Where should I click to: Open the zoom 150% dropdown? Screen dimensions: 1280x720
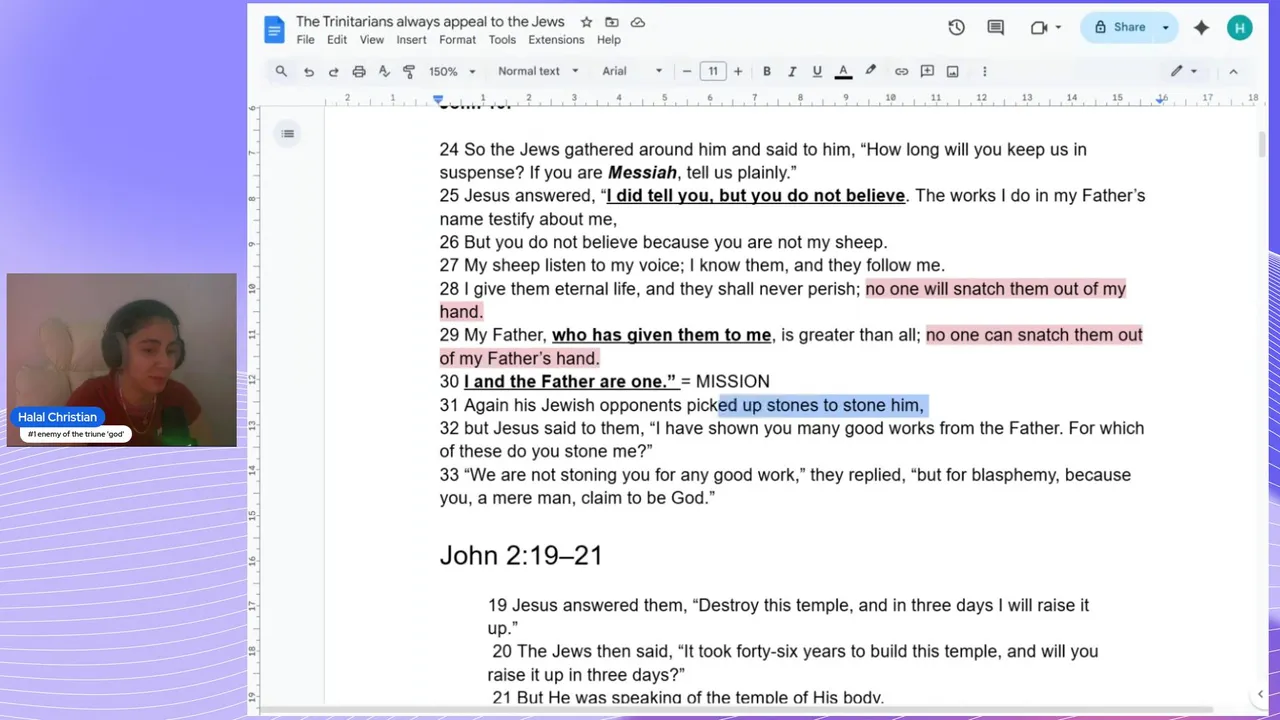pyautogui.click(x=452, y=71)
